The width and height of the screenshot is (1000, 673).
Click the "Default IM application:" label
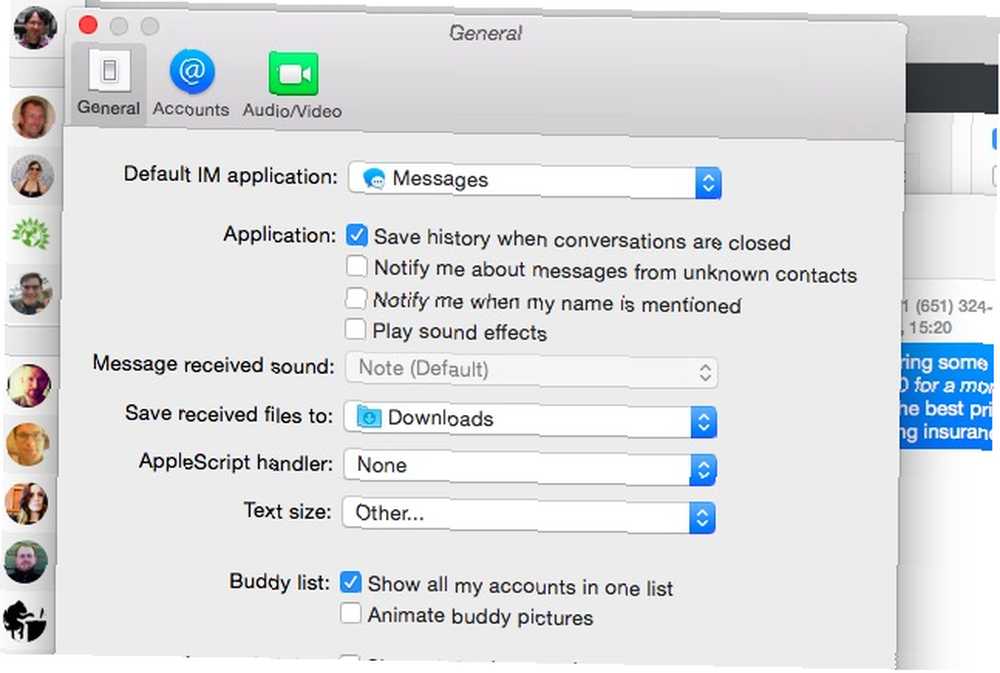pos(230,175)
